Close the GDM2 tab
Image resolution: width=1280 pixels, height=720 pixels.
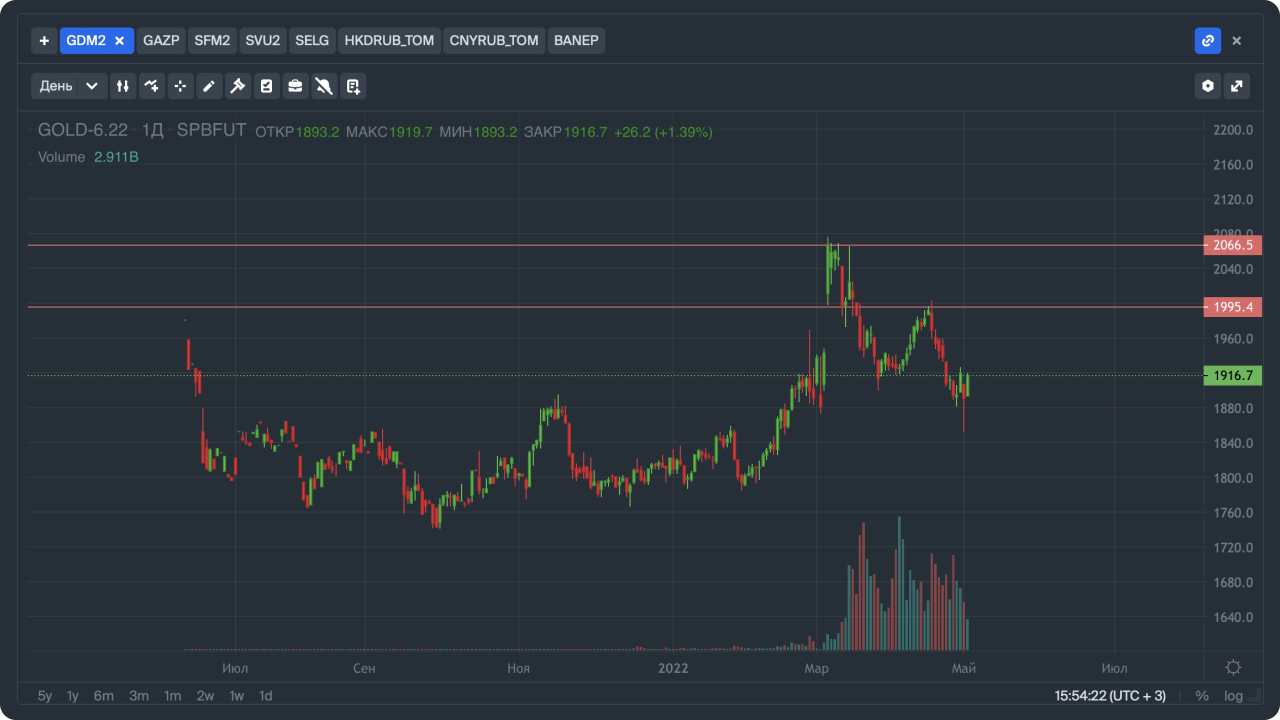[119, 41]
